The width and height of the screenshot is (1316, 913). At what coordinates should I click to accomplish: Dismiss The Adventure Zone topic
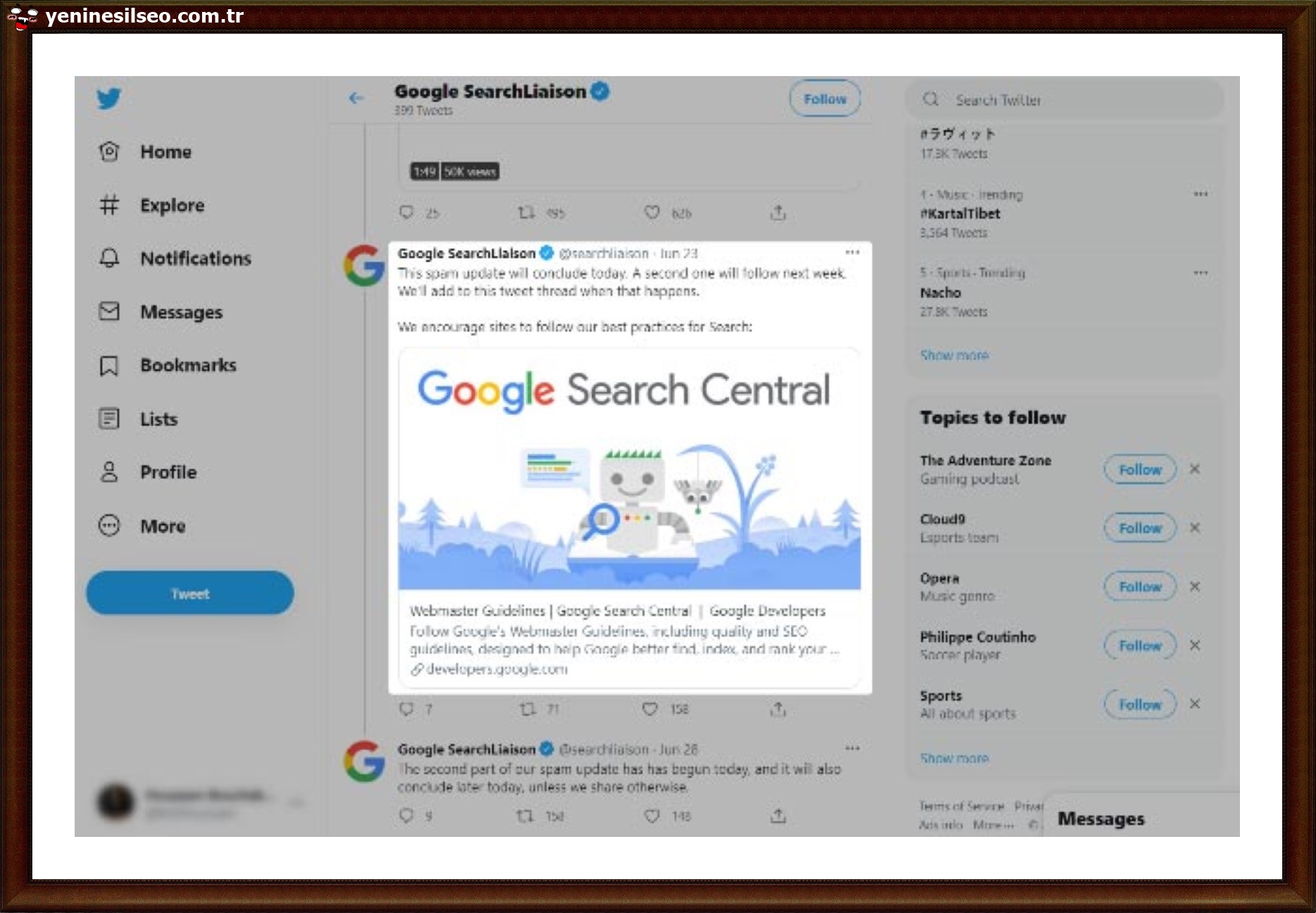pos(1195,469)
